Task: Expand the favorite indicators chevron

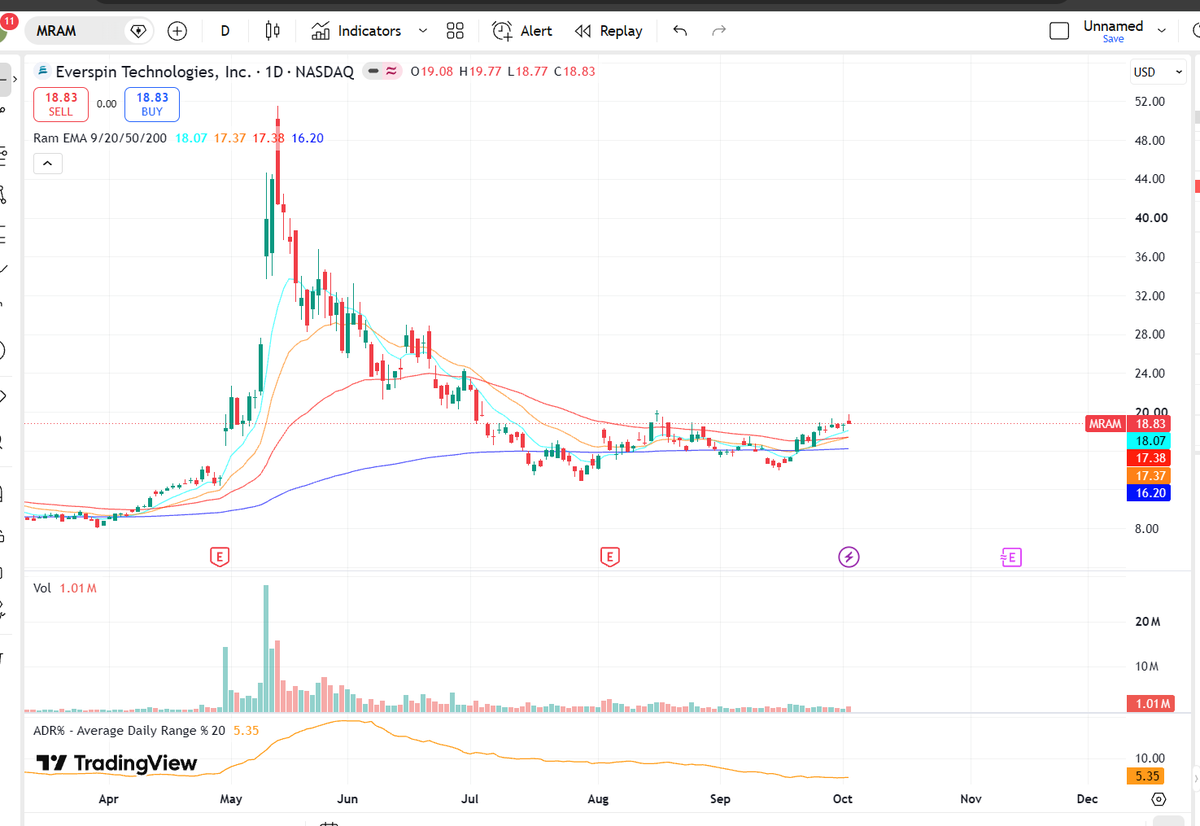Action: (x=422, y=31)
